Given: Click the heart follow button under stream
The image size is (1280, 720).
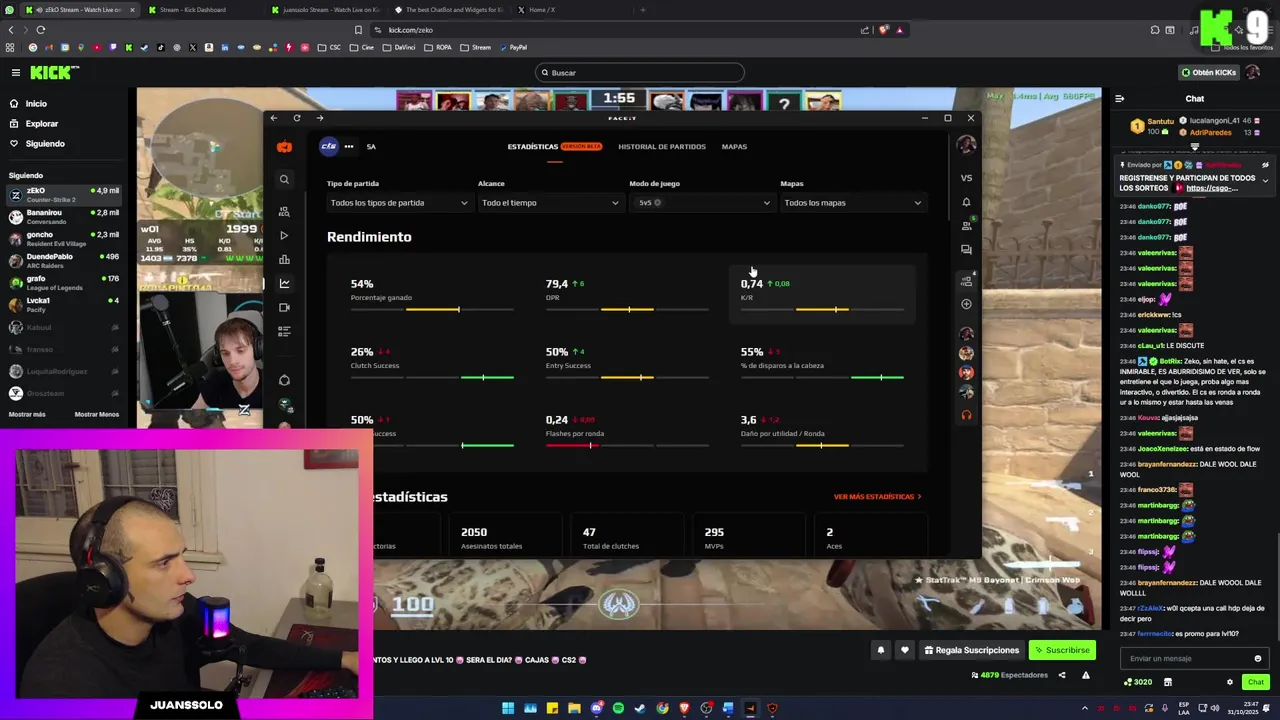Looking at the screenshot, I should click(x=905, y=650).
